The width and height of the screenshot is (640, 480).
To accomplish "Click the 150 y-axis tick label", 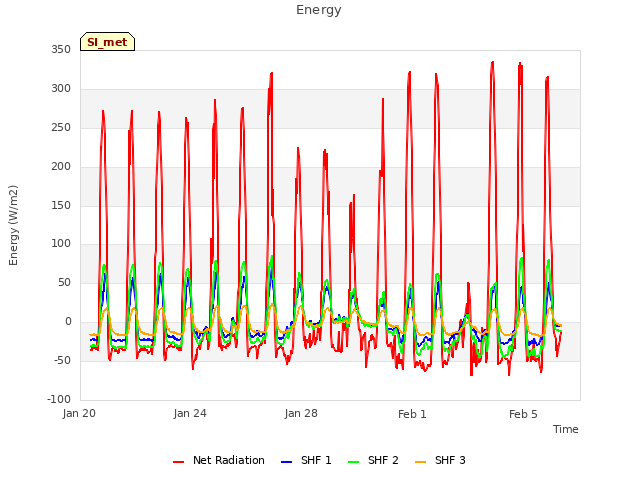I will point(61,205).
